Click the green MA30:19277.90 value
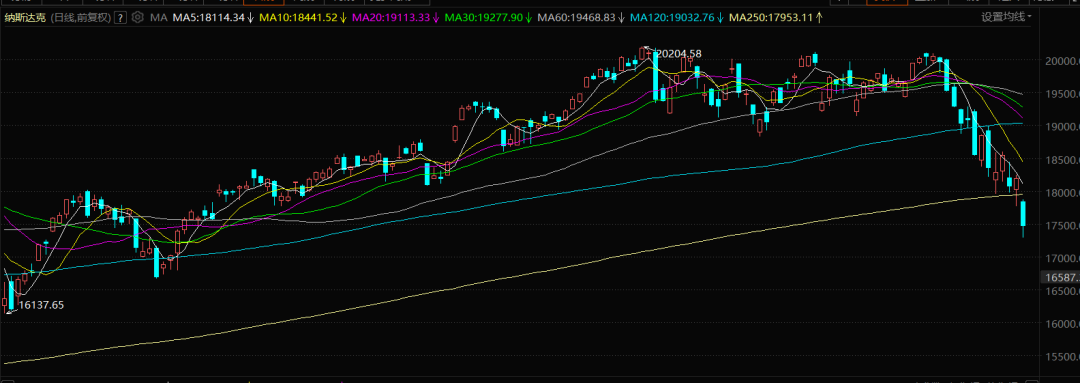Viewport: 1080px width, 383px height. [488, 18]
